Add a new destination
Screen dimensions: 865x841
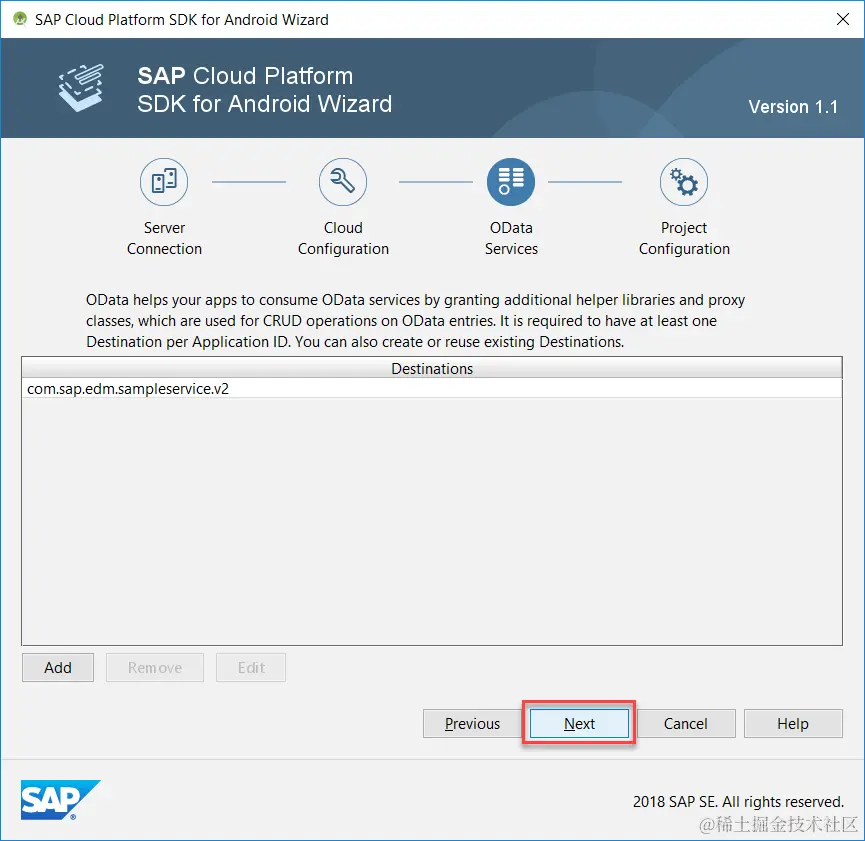pyautogui.click(x=58, y=668)
